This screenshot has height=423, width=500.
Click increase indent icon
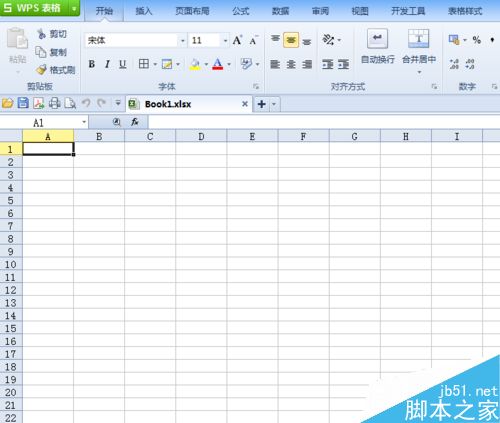pyautogui.click(x=344, y=64)
